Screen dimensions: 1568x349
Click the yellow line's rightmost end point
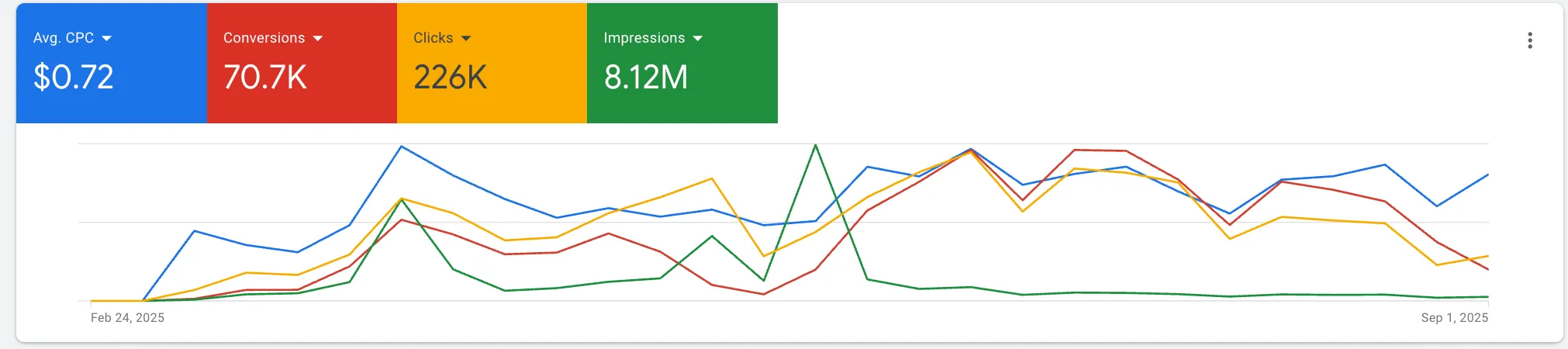(x=1487, y=256)
